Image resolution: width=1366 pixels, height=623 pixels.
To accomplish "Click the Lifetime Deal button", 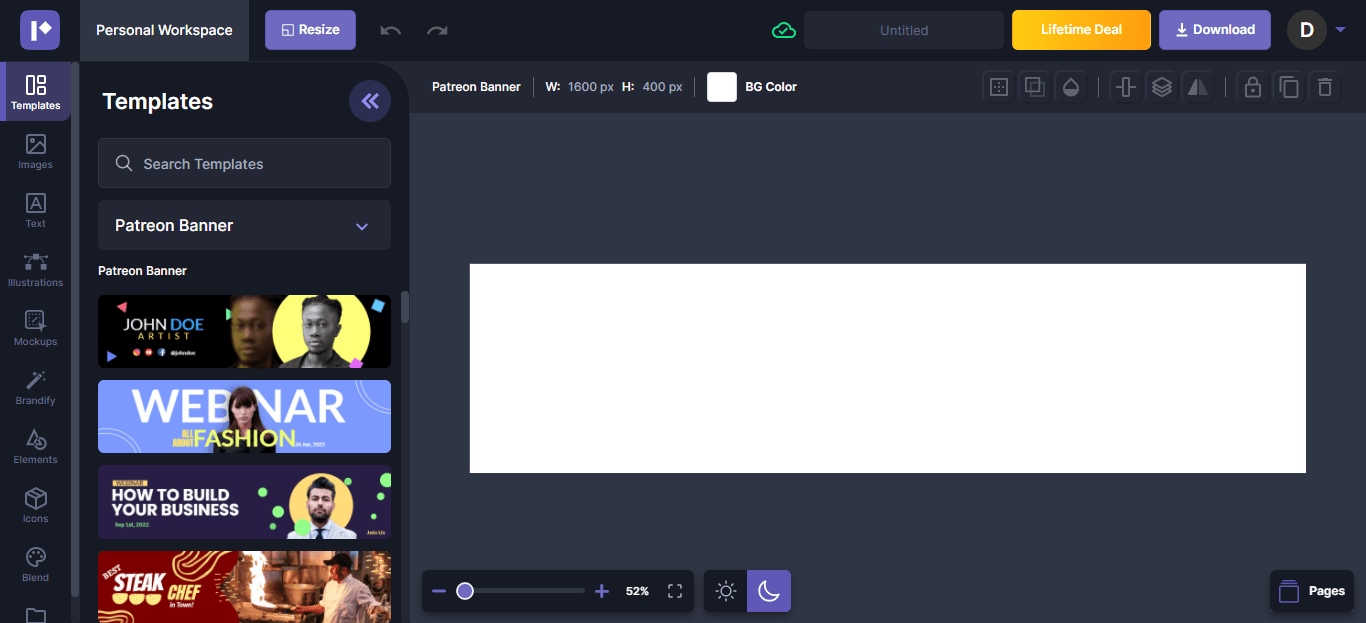I will [x=1081, y=30].
